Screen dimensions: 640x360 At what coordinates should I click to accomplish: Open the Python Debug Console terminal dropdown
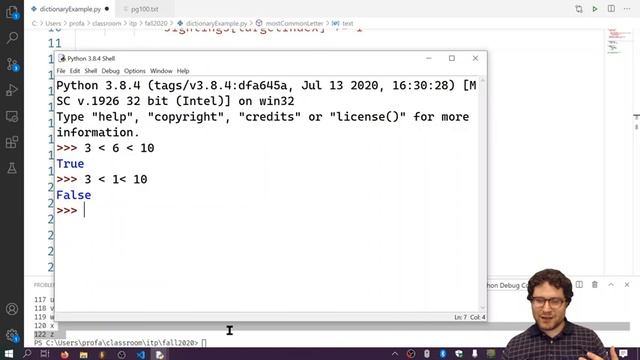coord(507,285)
